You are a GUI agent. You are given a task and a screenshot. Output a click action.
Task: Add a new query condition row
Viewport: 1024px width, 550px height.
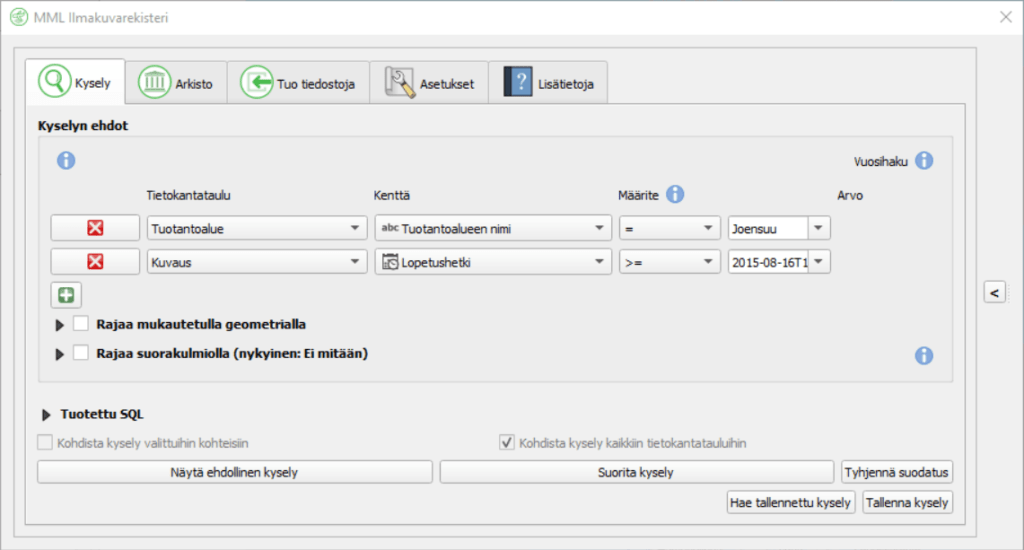click(66, 296)
